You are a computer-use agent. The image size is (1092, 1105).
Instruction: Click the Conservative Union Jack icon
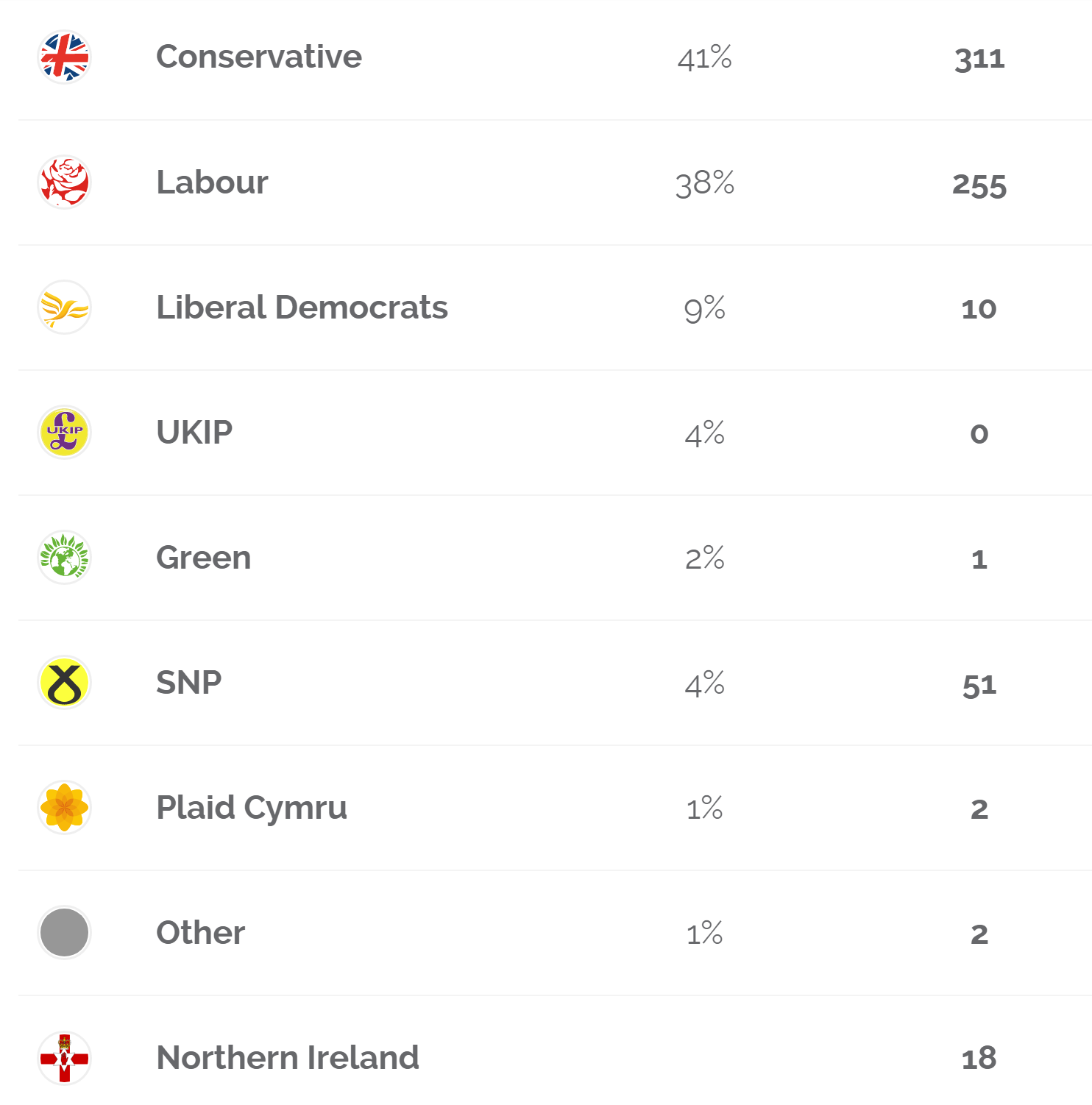tap(65, 57)
